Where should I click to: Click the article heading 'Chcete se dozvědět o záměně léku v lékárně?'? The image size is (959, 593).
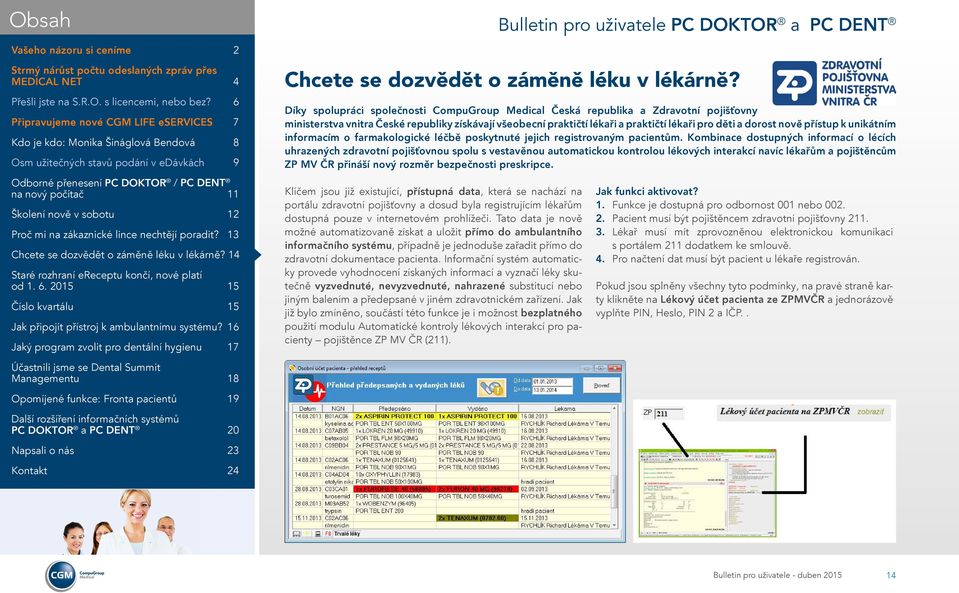(513, 79)
